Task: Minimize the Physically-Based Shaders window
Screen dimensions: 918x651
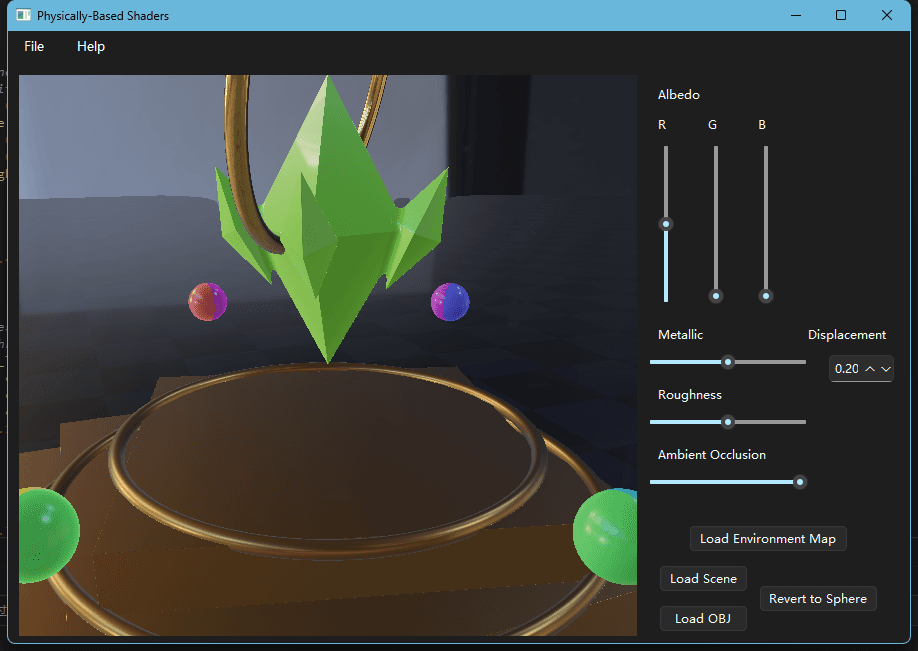Action: point(796,15)
